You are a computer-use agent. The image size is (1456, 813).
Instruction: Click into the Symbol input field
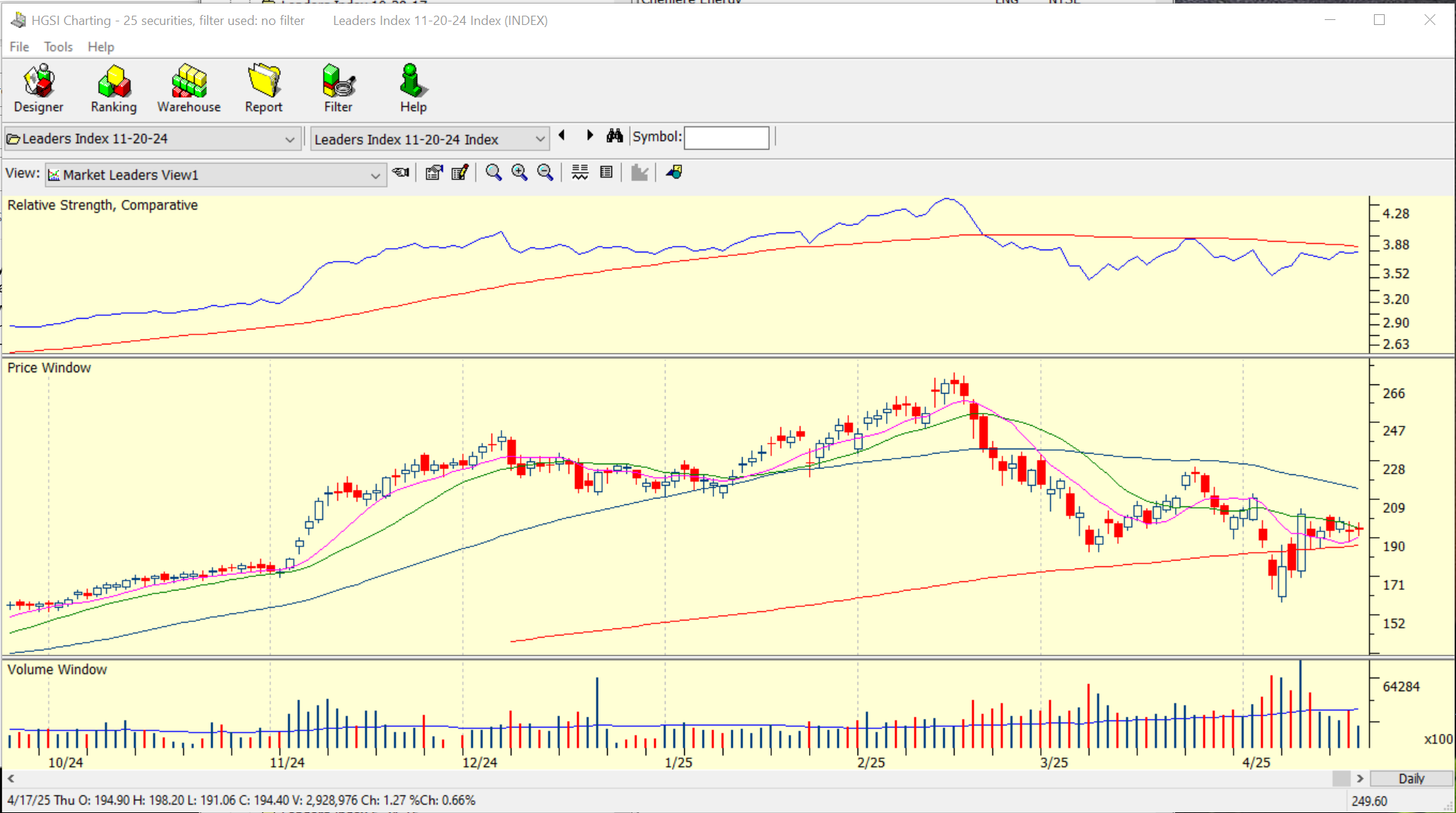tap(726, 138)
